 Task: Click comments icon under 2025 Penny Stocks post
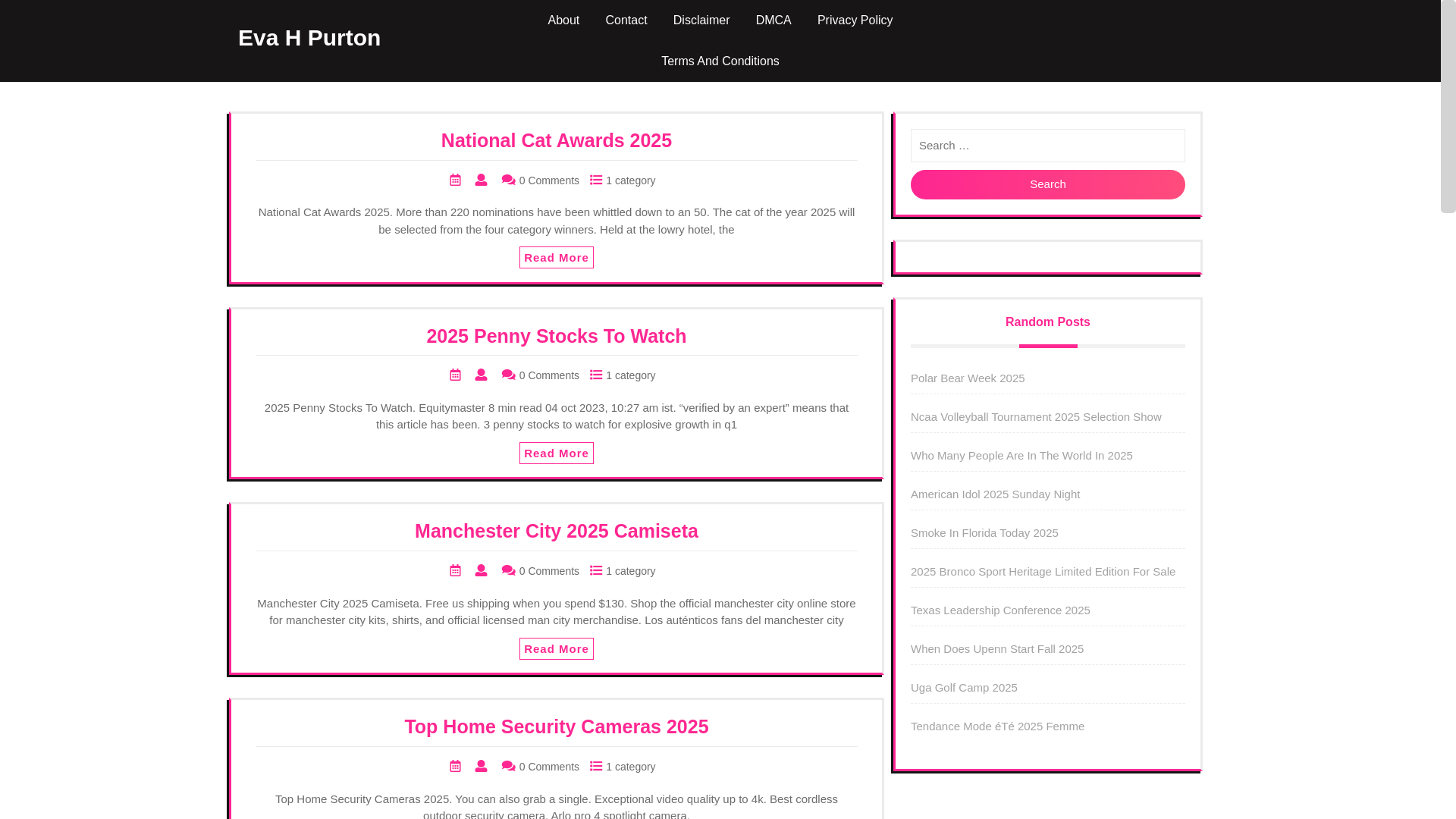click(508, 375)
